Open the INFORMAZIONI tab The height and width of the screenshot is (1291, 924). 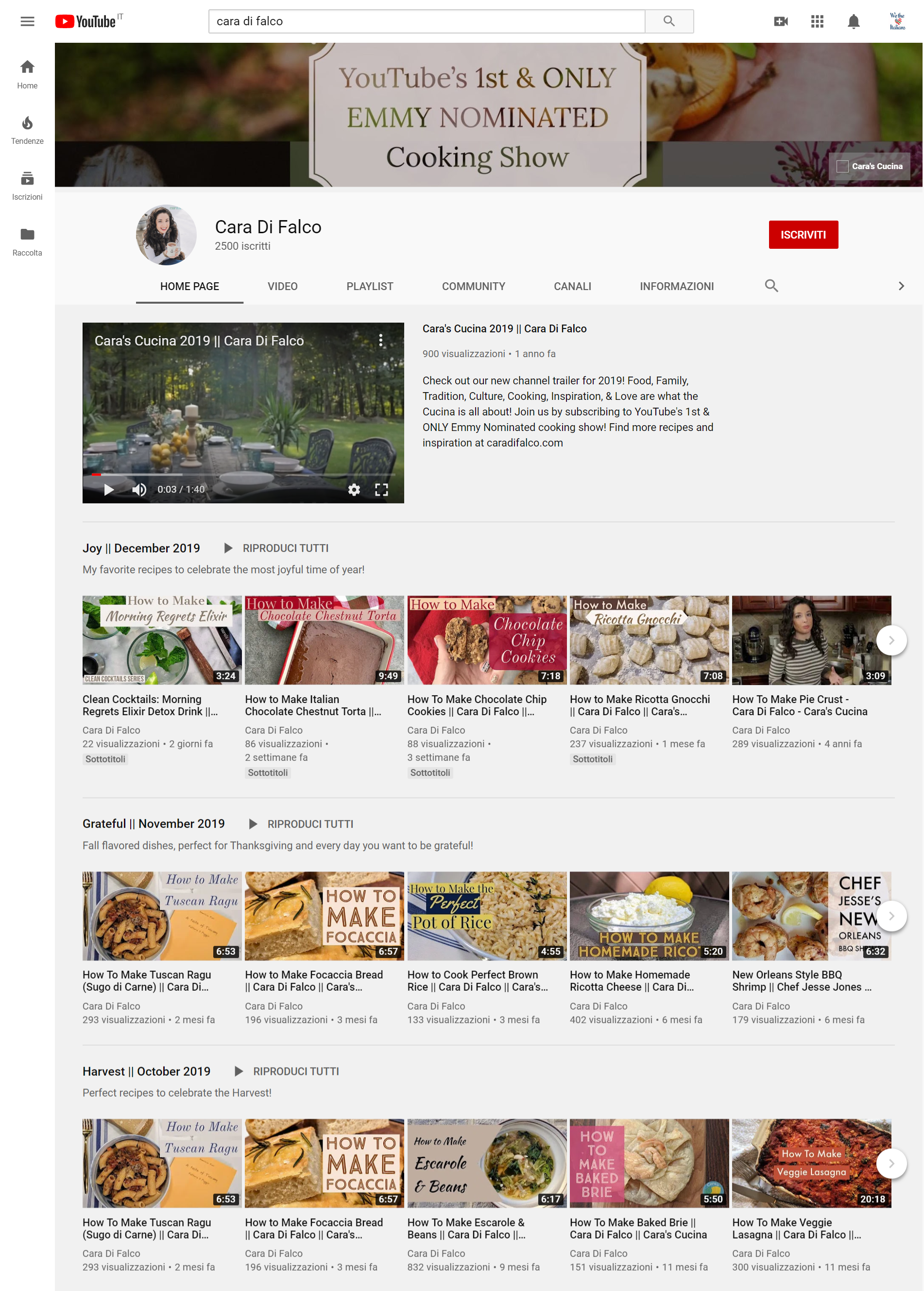pos(677,286)
